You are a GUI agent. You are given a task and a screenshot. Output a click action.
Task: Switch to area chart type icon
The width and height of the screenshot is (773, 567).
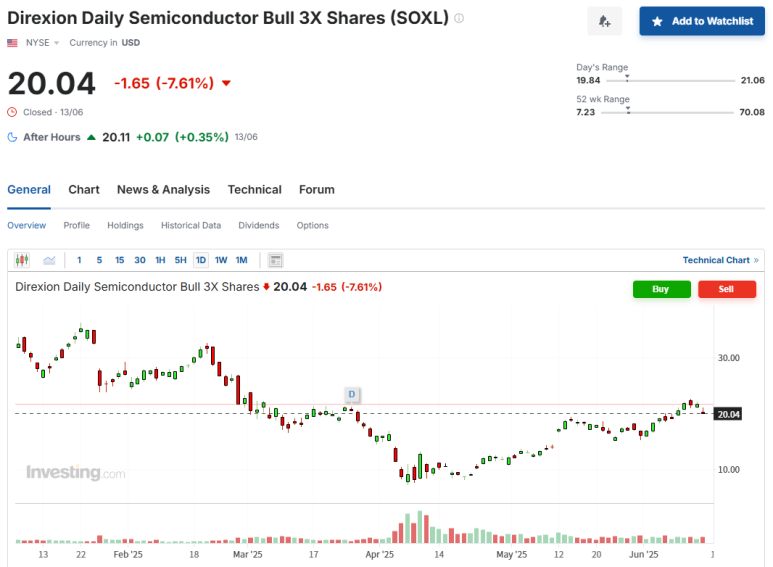49,260
